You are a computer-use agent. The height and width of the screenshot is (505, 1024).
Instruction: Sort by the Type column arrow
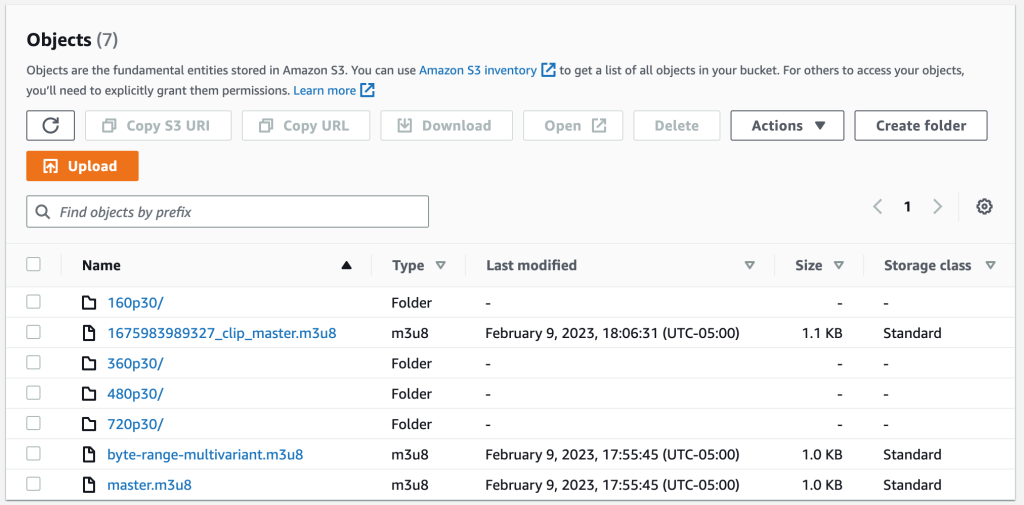pos(441,266)
